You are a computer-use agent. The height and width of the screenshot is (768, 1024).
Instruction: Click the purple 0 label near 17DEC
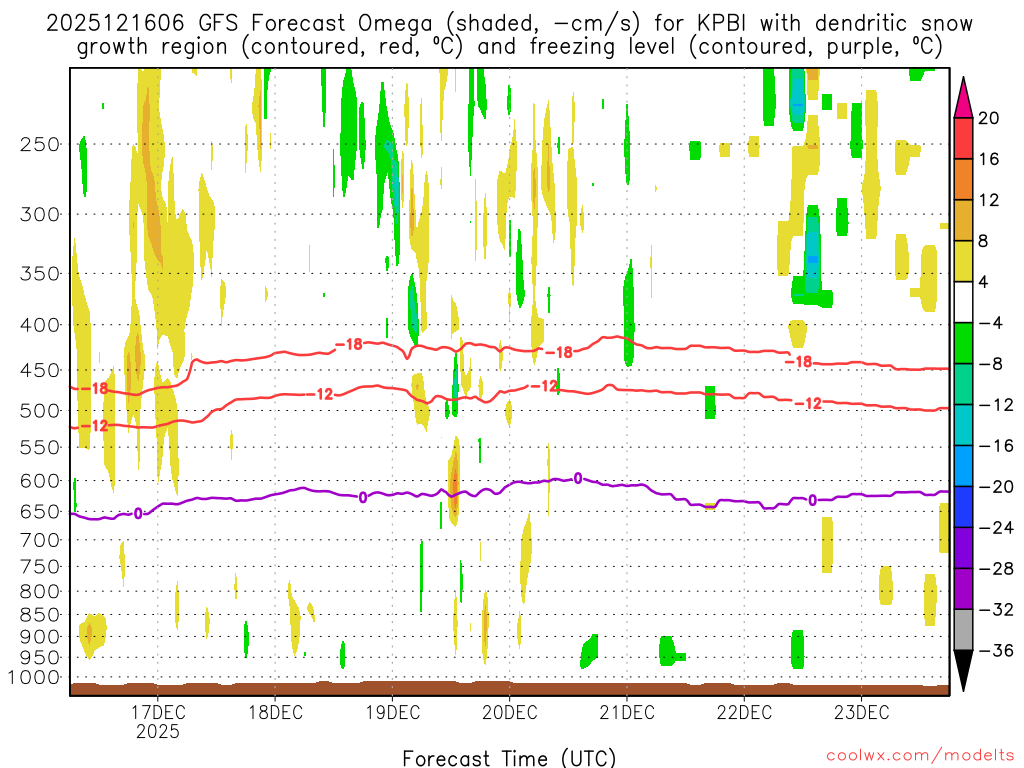[x=138, y=514]
